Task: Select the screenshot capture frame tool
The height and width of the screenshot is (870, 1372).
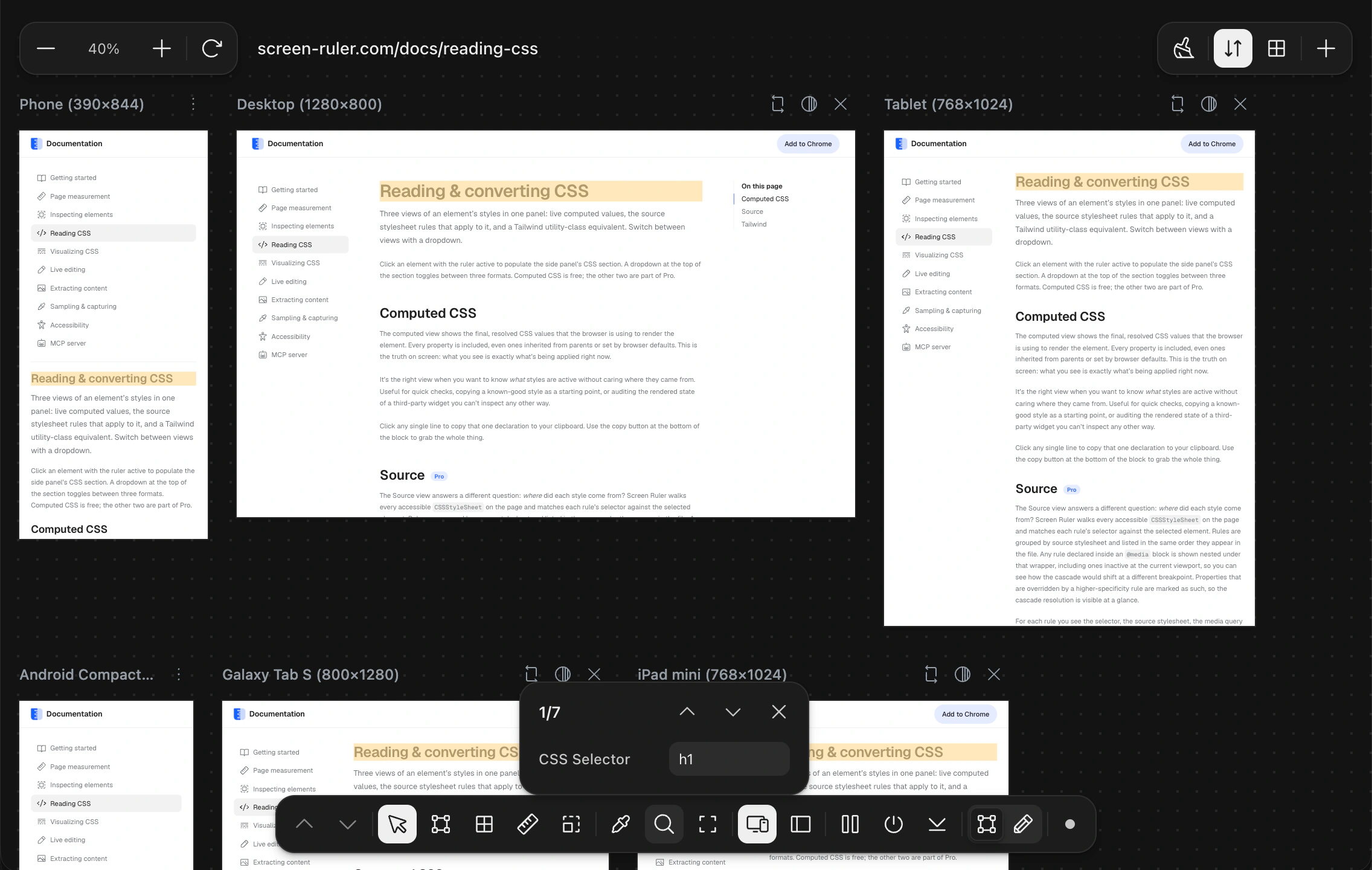Action: tap(708, 824)
